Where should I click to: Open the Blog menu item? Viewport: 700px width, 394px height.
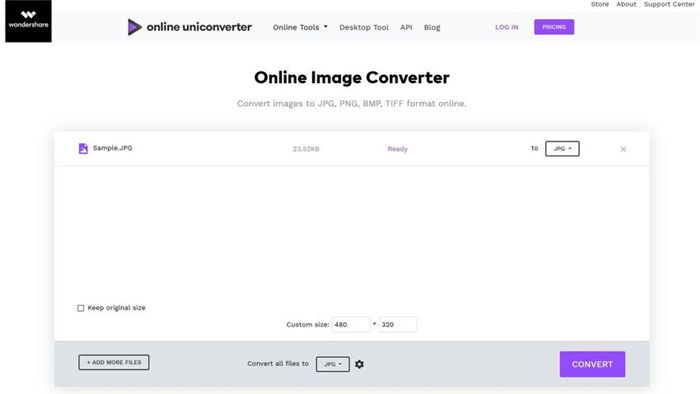pos(432,27)
